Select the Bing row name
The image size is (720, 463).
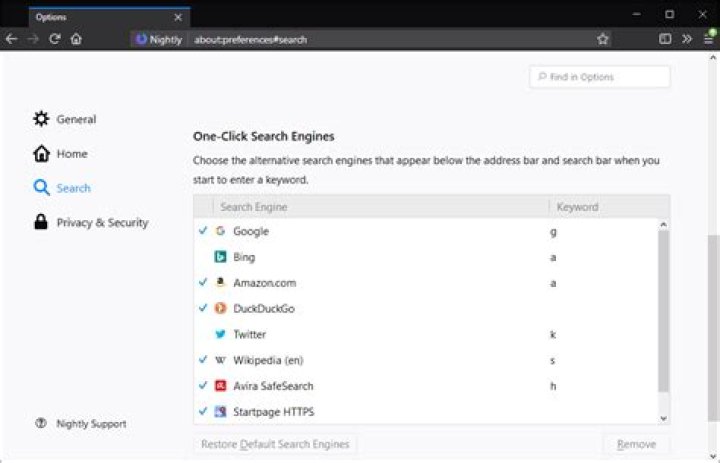(244, 257)
